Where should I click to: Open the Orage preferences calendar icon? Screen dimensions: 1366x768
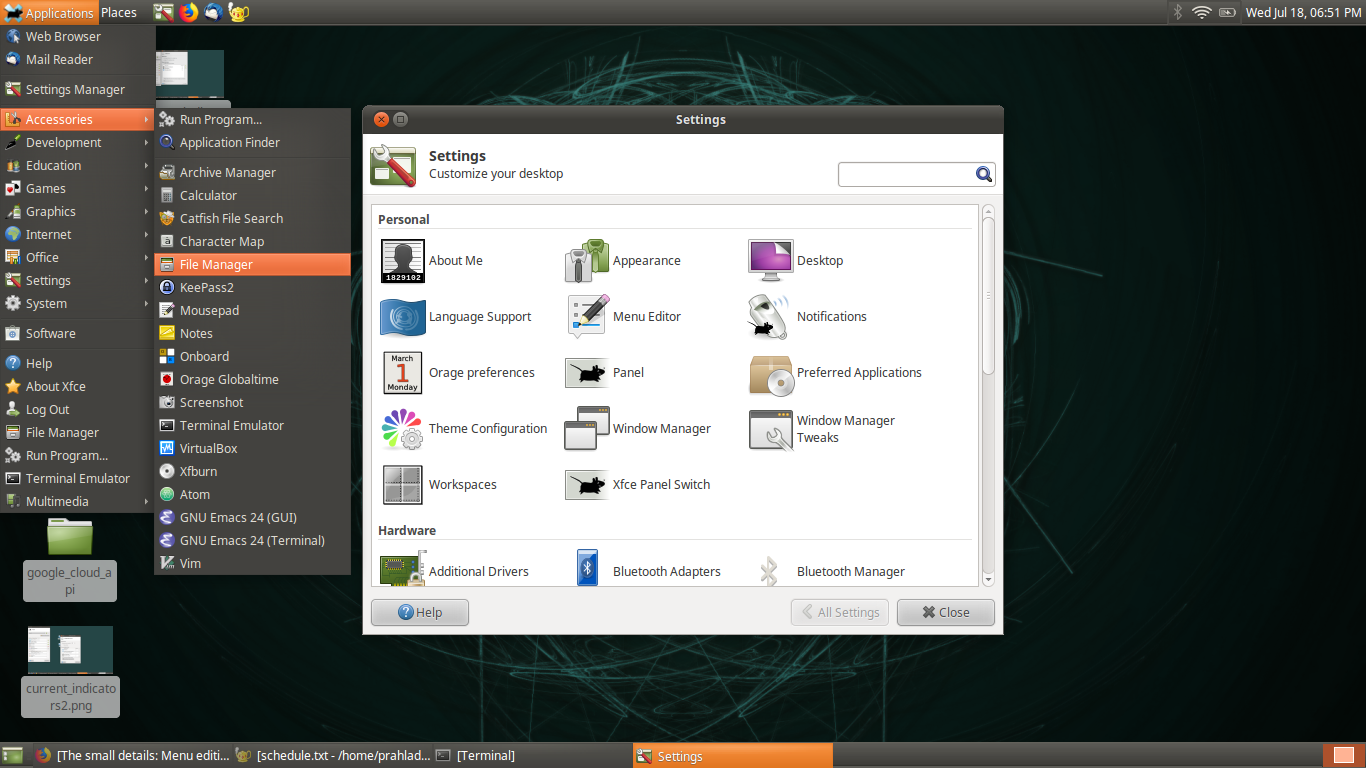click(403, 373)
